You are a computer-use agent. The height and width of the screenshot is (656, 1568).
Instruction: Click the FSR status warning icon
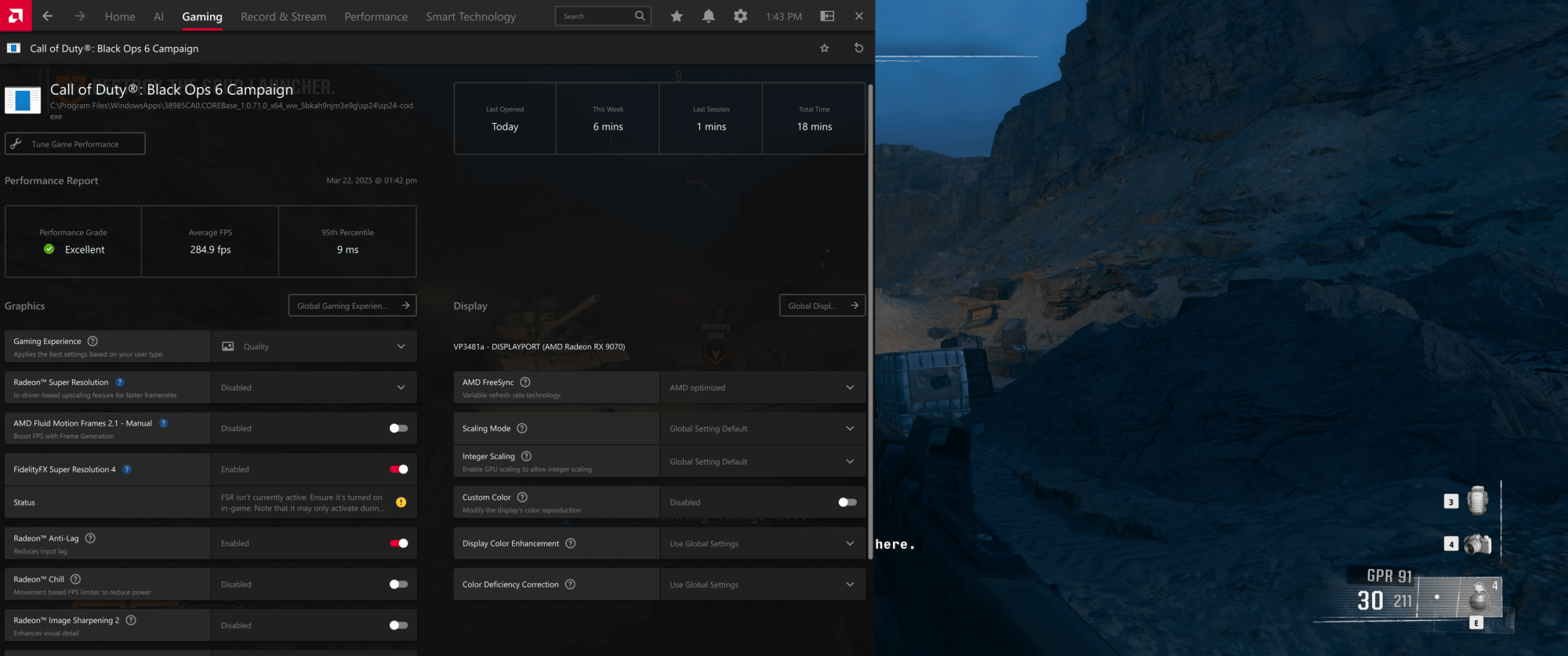tap(401, 502)
